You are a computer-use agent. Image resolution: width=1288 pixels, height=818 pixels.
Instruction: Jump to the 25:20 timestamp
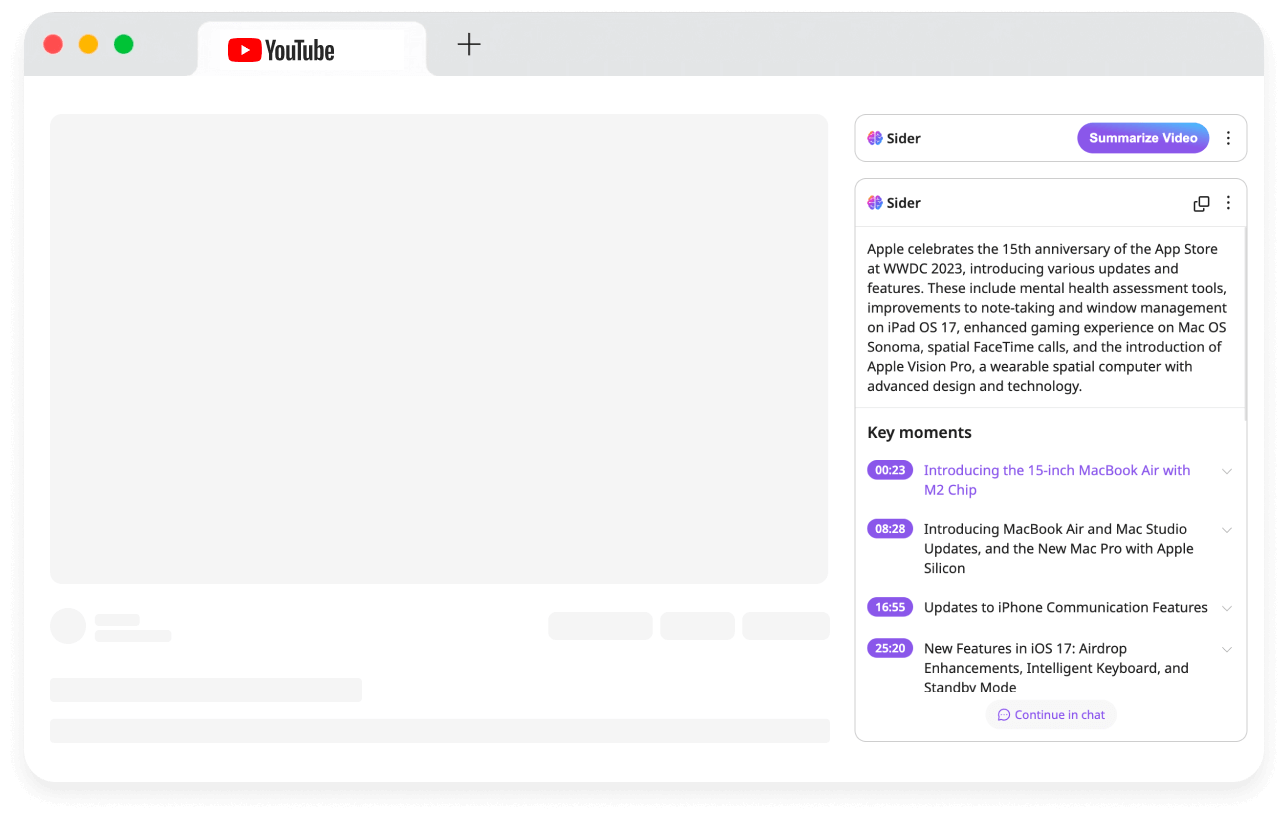[890, 648]
